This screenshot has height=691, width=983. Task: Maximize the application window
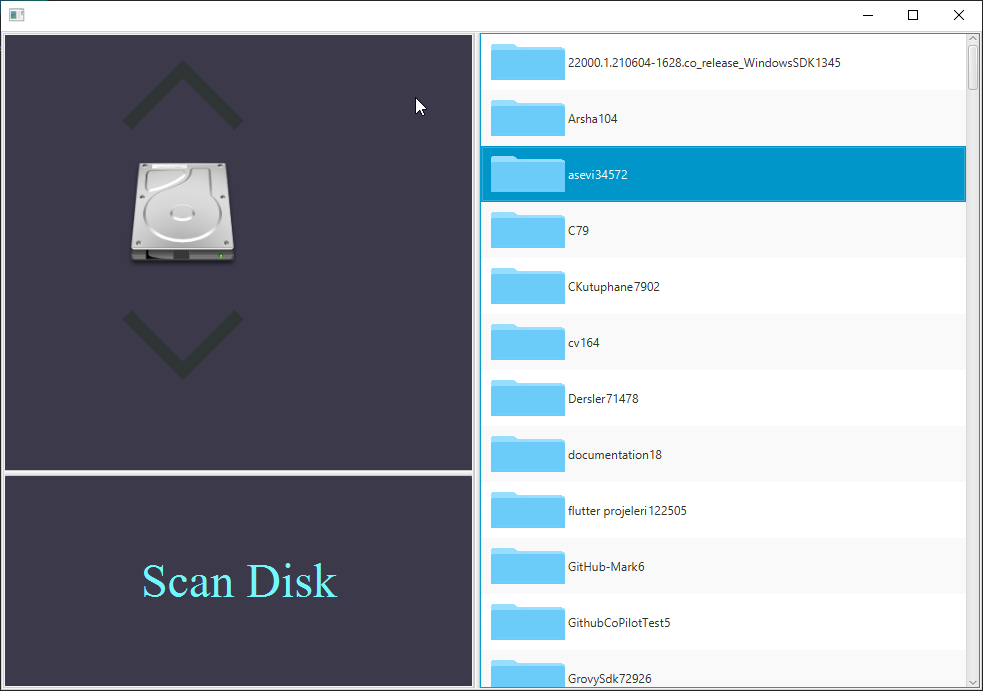point(913,15)
